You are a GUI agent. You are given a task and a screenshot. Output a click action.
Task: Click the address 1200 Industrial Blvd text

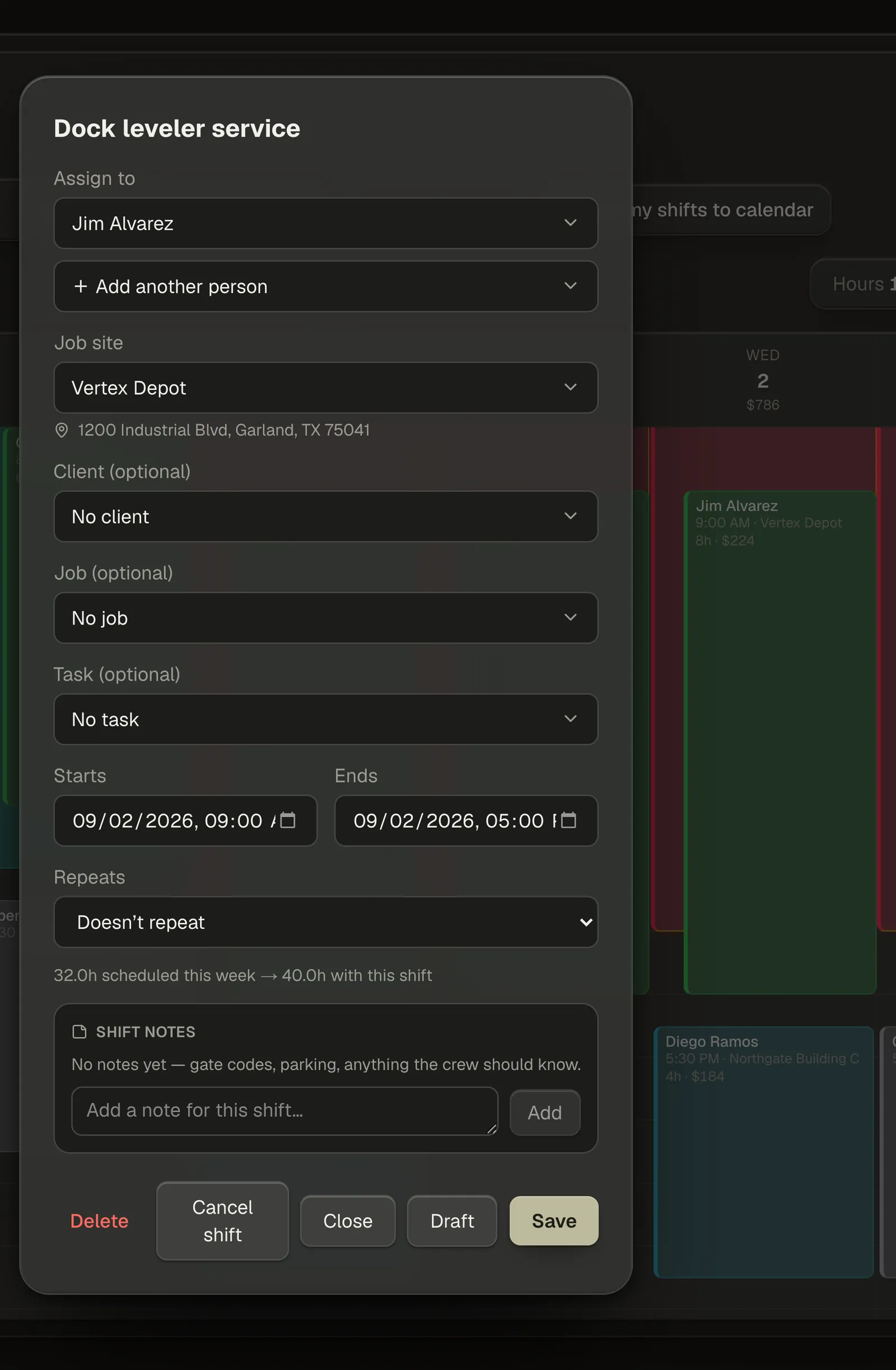[224, 430]
